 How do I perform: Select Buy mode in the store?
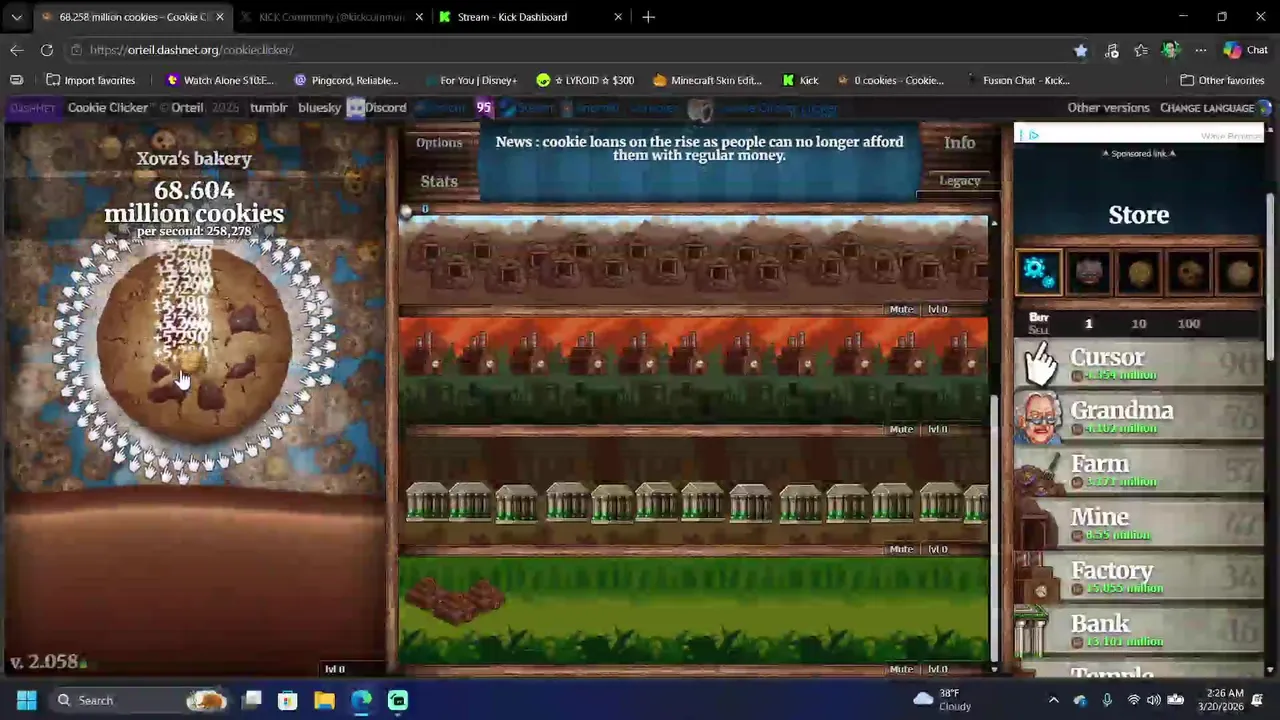coord(1039,317)
